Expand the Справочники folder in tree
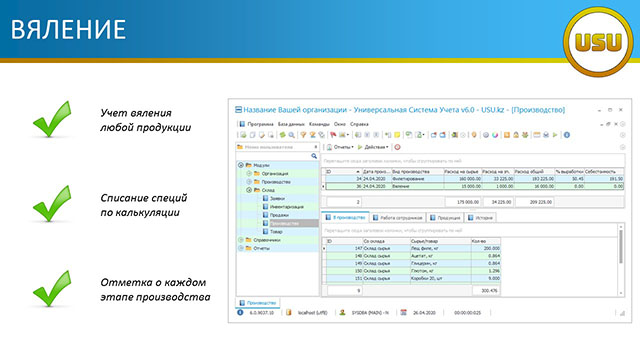The width and height of the screenshot is (640, 360). (241, 240)
